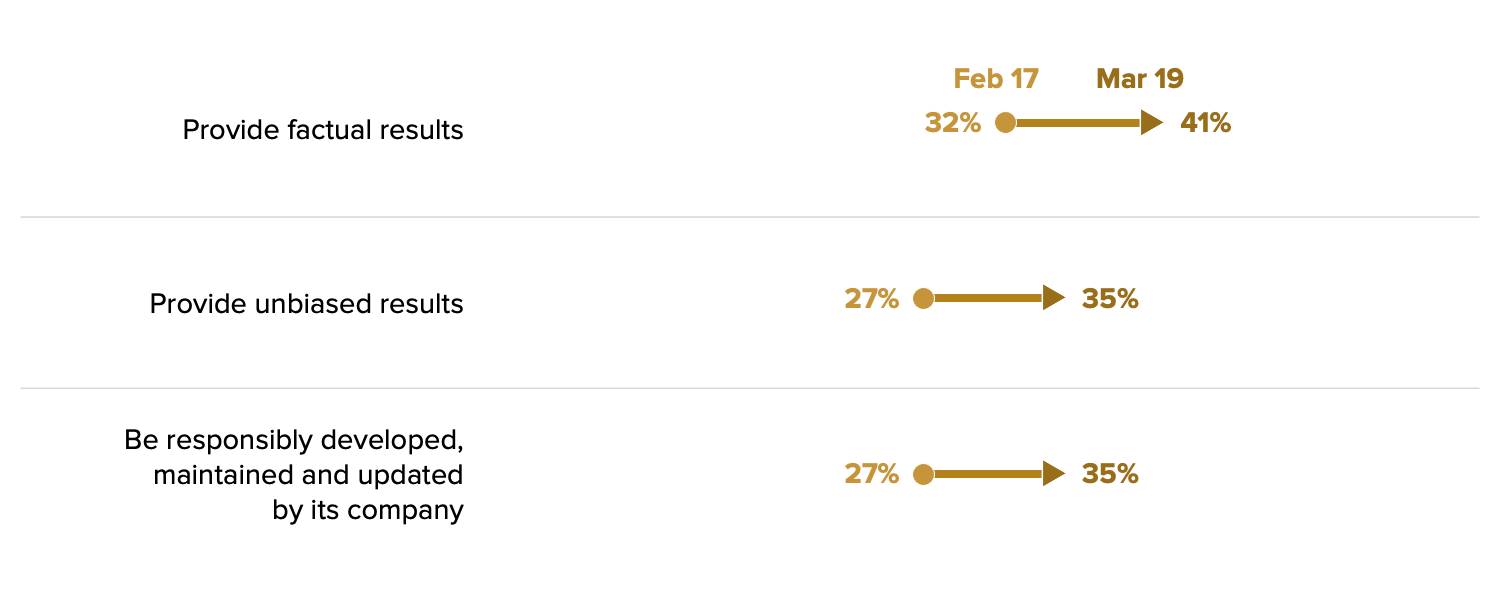Select the 32% dot for factual results
The height and width of the screenshot is (600, 1500).
pyautogui.click(x=1006, y=123)
